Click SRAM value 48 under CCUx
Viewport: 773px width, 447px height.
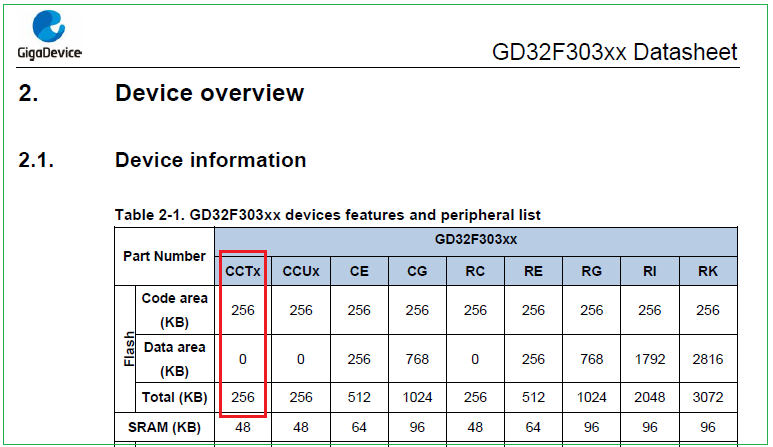coord(301,427)
